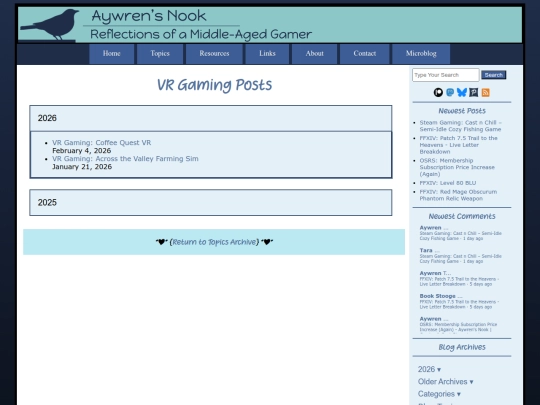This screenshot has width=540, height=405.
Task: Click the Blog Archives heading
Action: point(462,347)
